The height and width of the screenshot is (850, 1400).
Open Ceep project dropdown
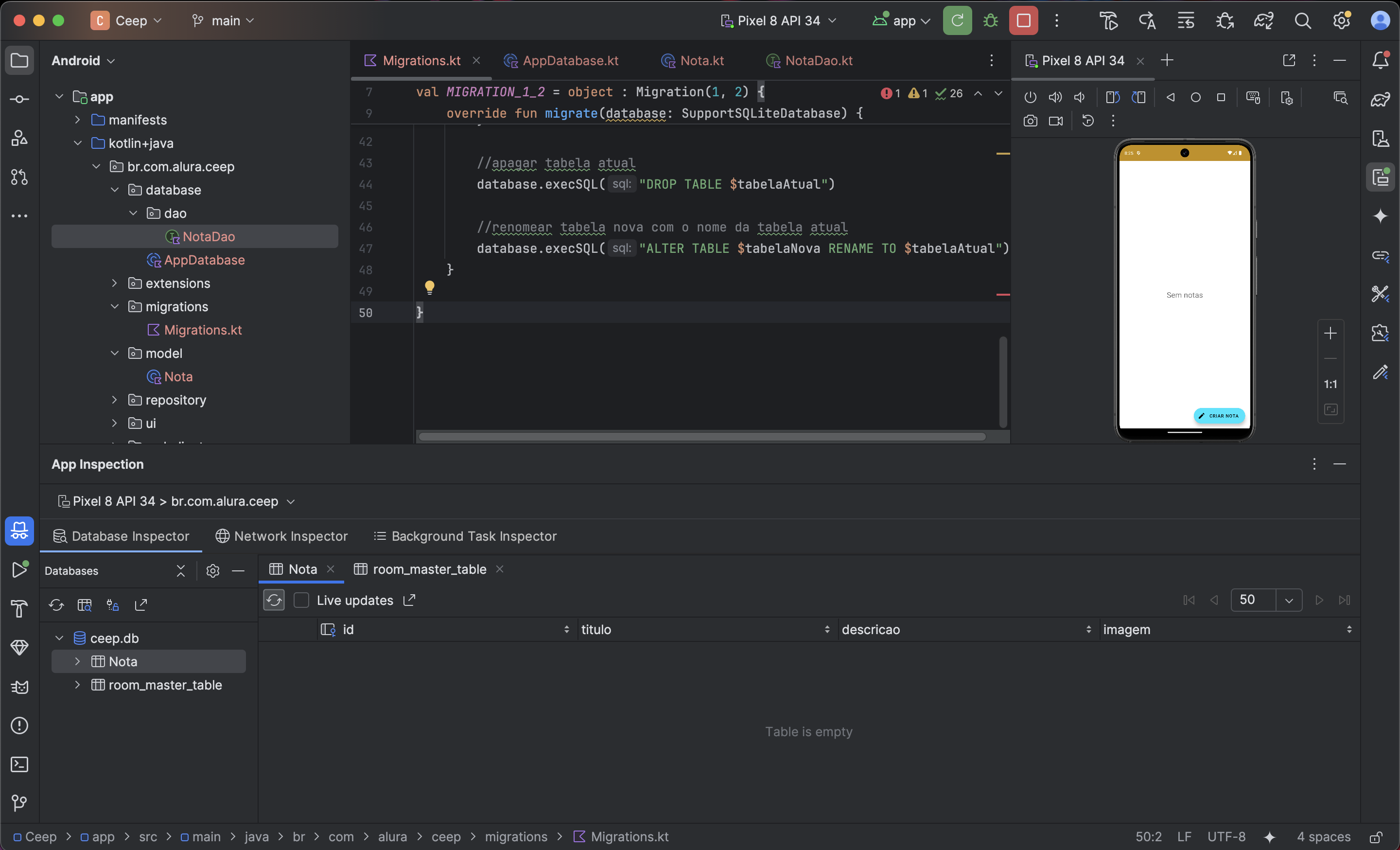(x=126, y=21)
